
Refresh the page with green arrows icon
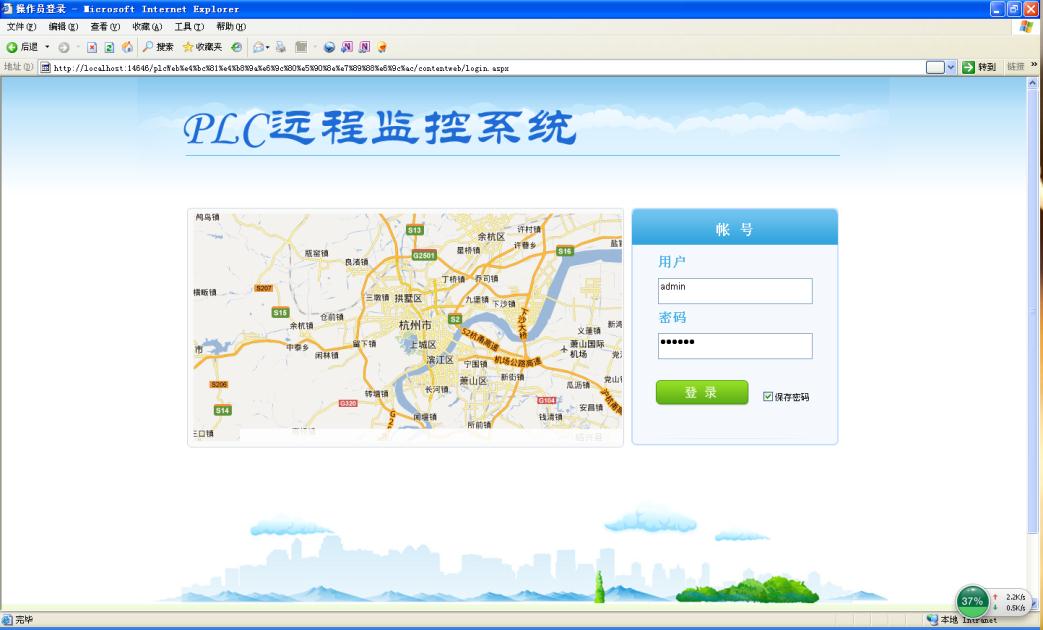click(x=109, y=47)
